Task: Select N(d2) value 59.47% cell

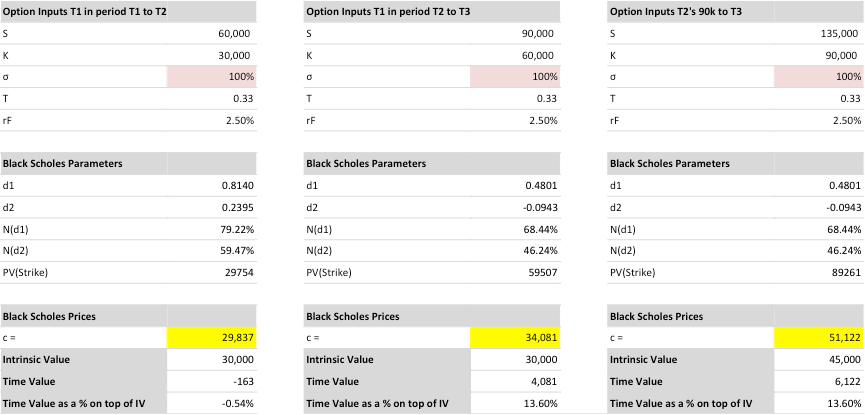Action: (211, 251)
